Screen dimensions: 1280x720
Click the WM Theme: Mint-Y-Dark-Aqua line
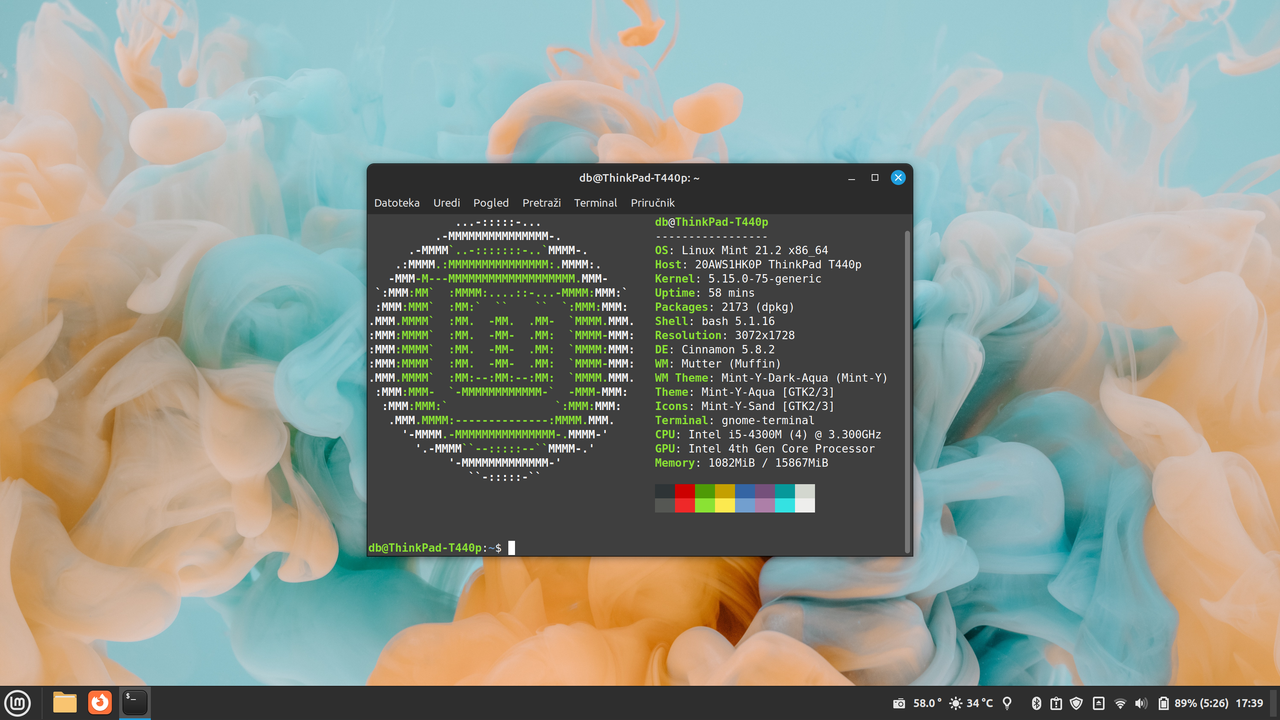point(771,378)
